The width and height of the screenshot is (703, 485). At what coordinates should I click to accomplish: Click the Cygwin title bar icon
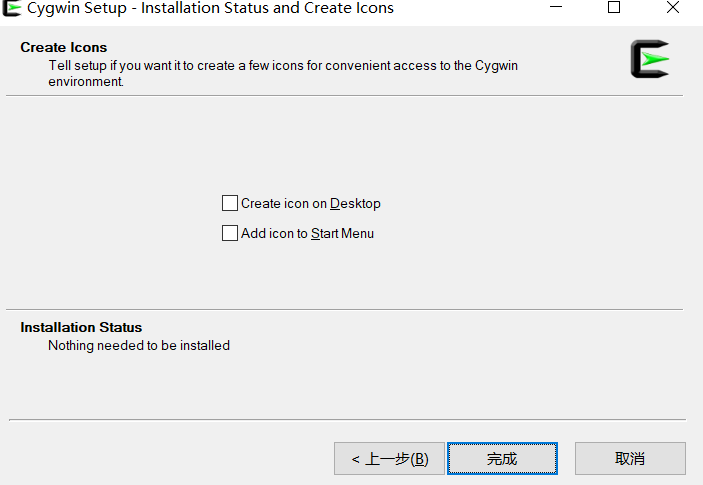point(11,8)
